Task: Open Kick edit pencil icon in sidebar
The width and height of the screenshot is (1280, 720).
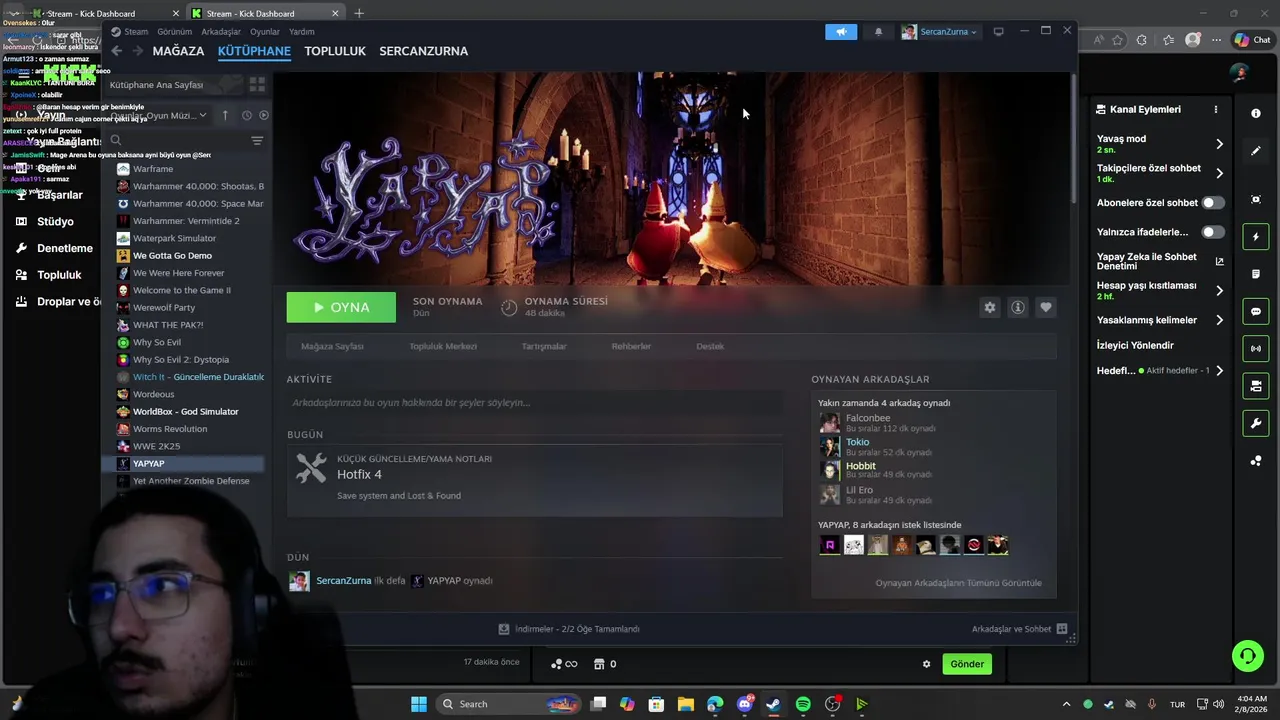Action: tap(1256, 151)
